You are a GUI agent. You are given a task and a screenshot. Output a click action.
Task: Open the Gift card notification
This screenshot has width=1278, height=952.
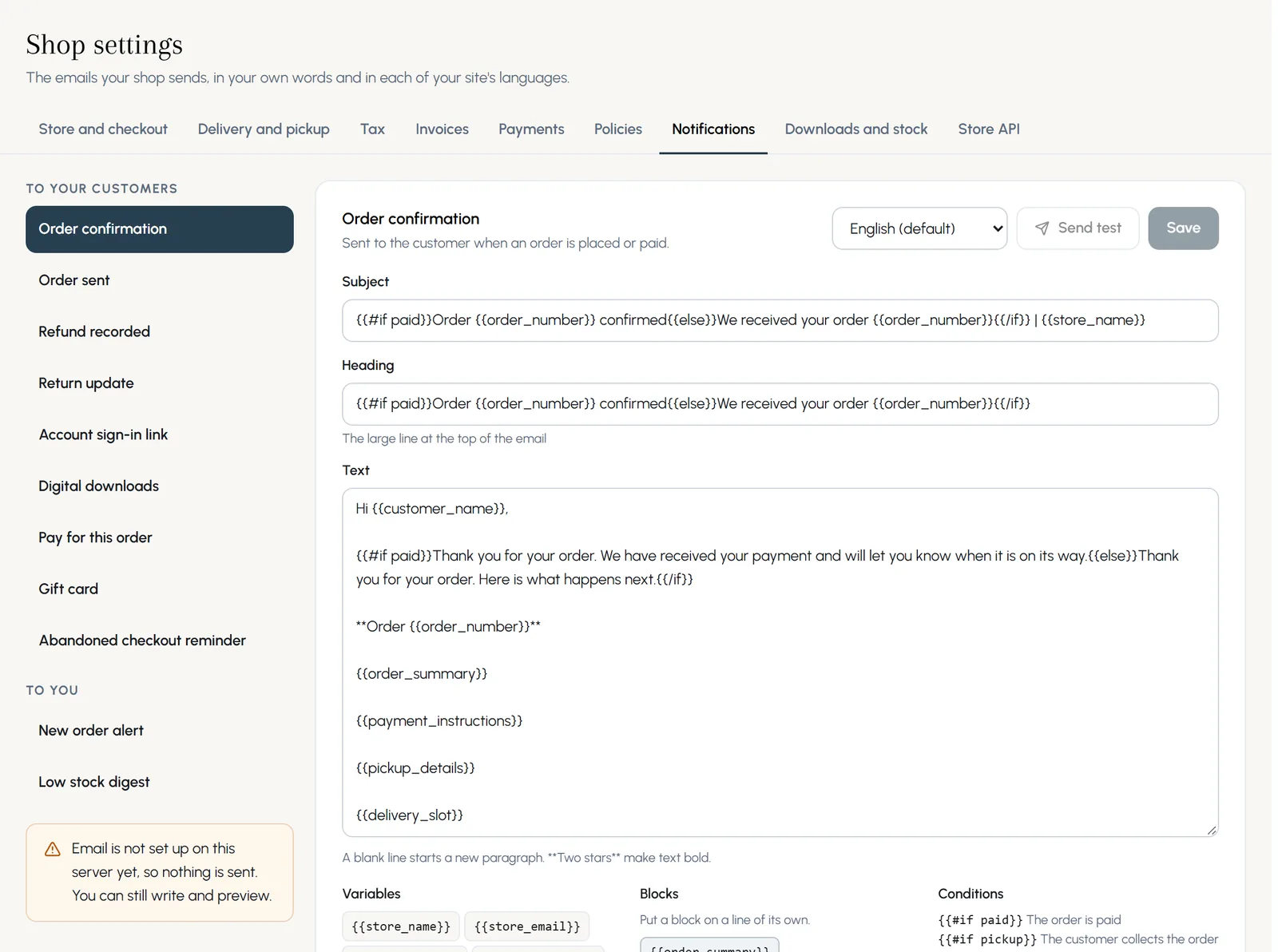point(160,589)
